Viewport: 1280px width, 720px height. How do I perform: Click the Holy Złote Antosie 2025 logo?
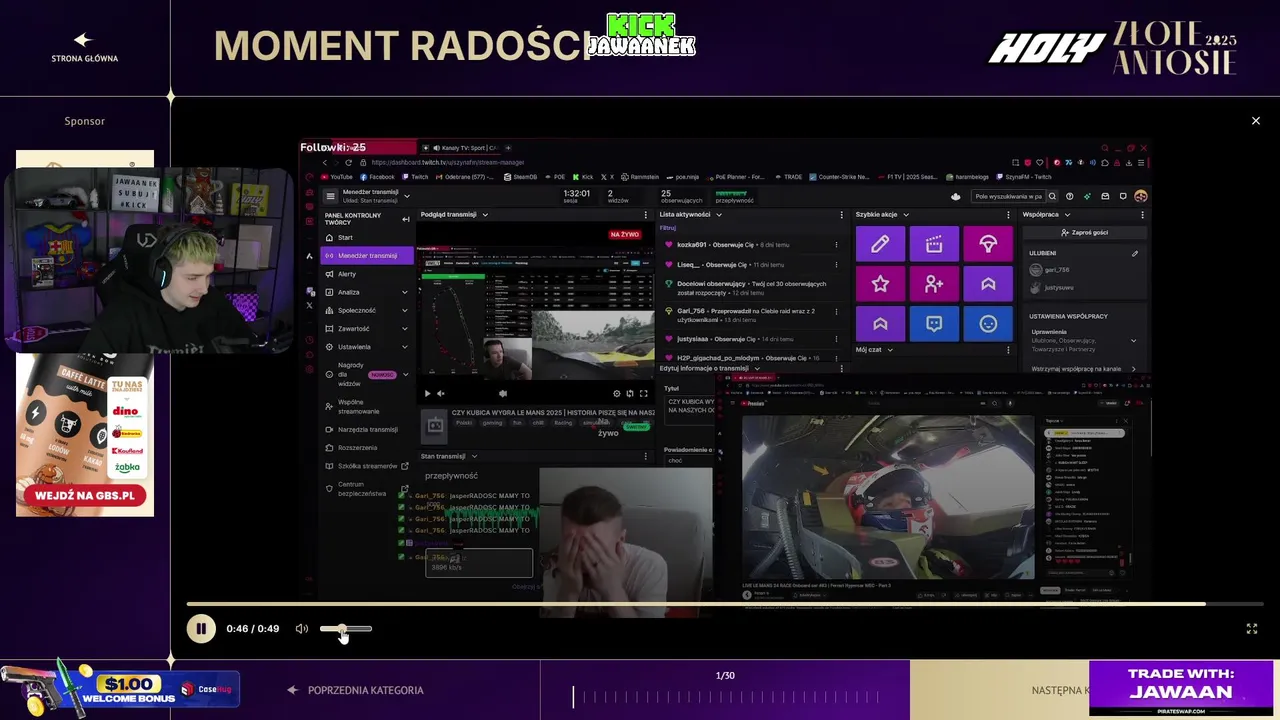click(x=1113, y=47)
